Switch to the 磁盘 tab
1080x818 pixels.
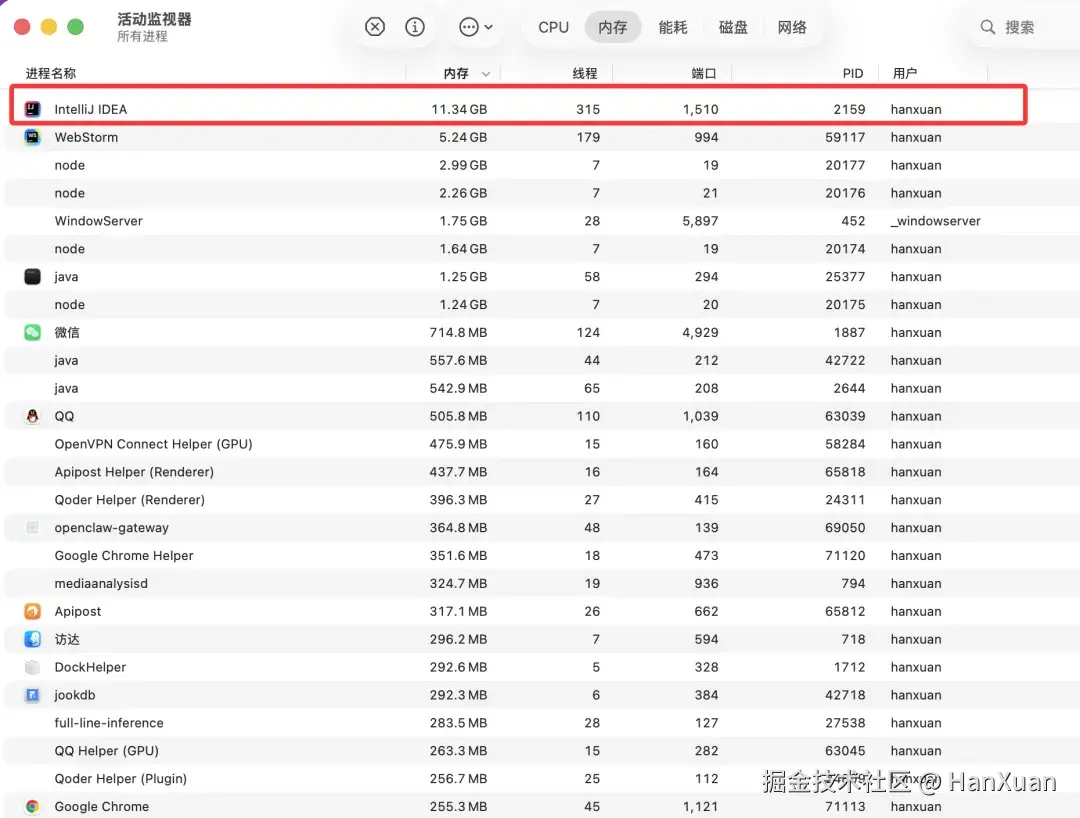(733, 28)
